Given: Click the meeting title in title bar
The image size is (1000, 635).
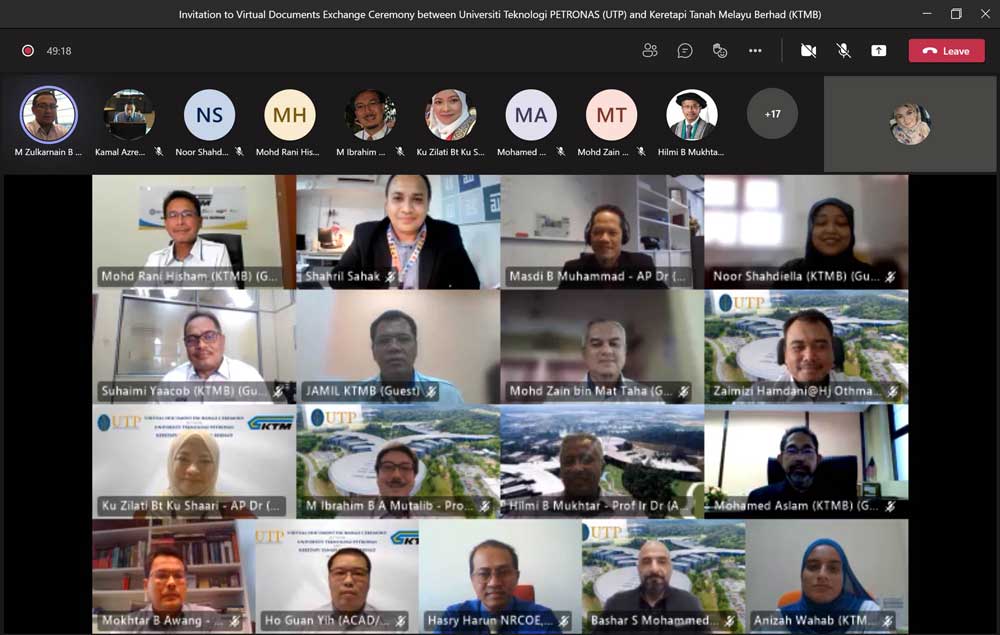Looking at the screenshot, I should click(x=500, y=14).
